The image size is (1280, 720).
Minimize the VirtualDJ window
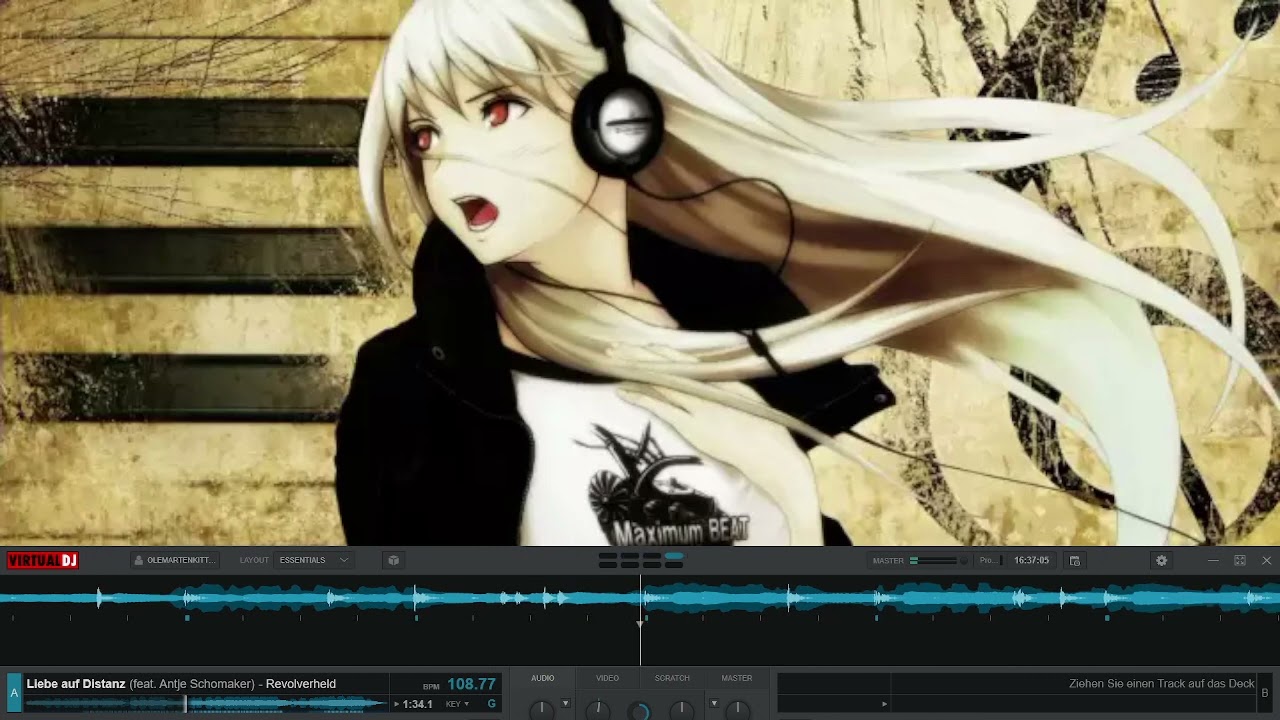coord(1213,561)
